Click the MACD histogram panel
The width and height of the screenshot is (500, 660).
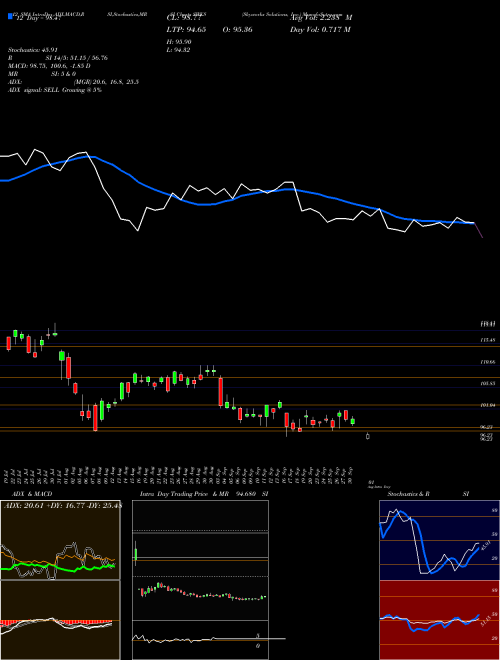tap(60, 620)
